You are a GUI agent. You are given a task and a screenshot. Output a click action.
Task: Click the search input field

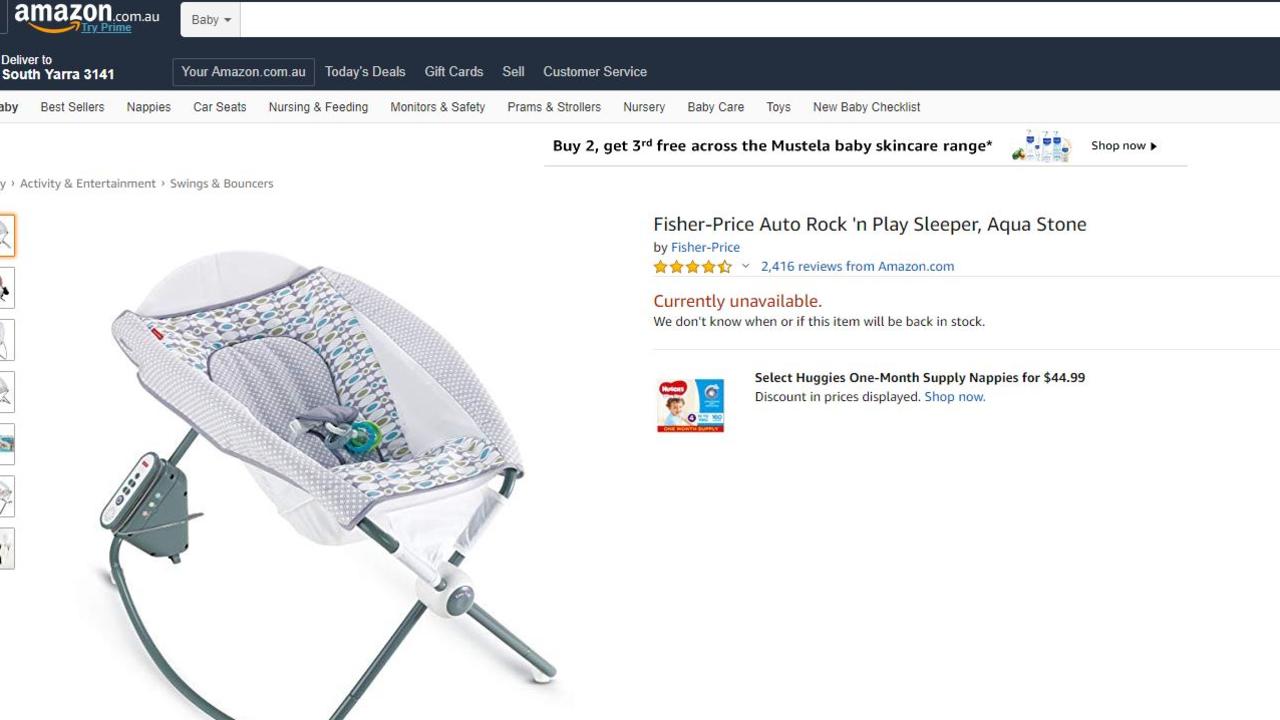(x=760, y=20)
